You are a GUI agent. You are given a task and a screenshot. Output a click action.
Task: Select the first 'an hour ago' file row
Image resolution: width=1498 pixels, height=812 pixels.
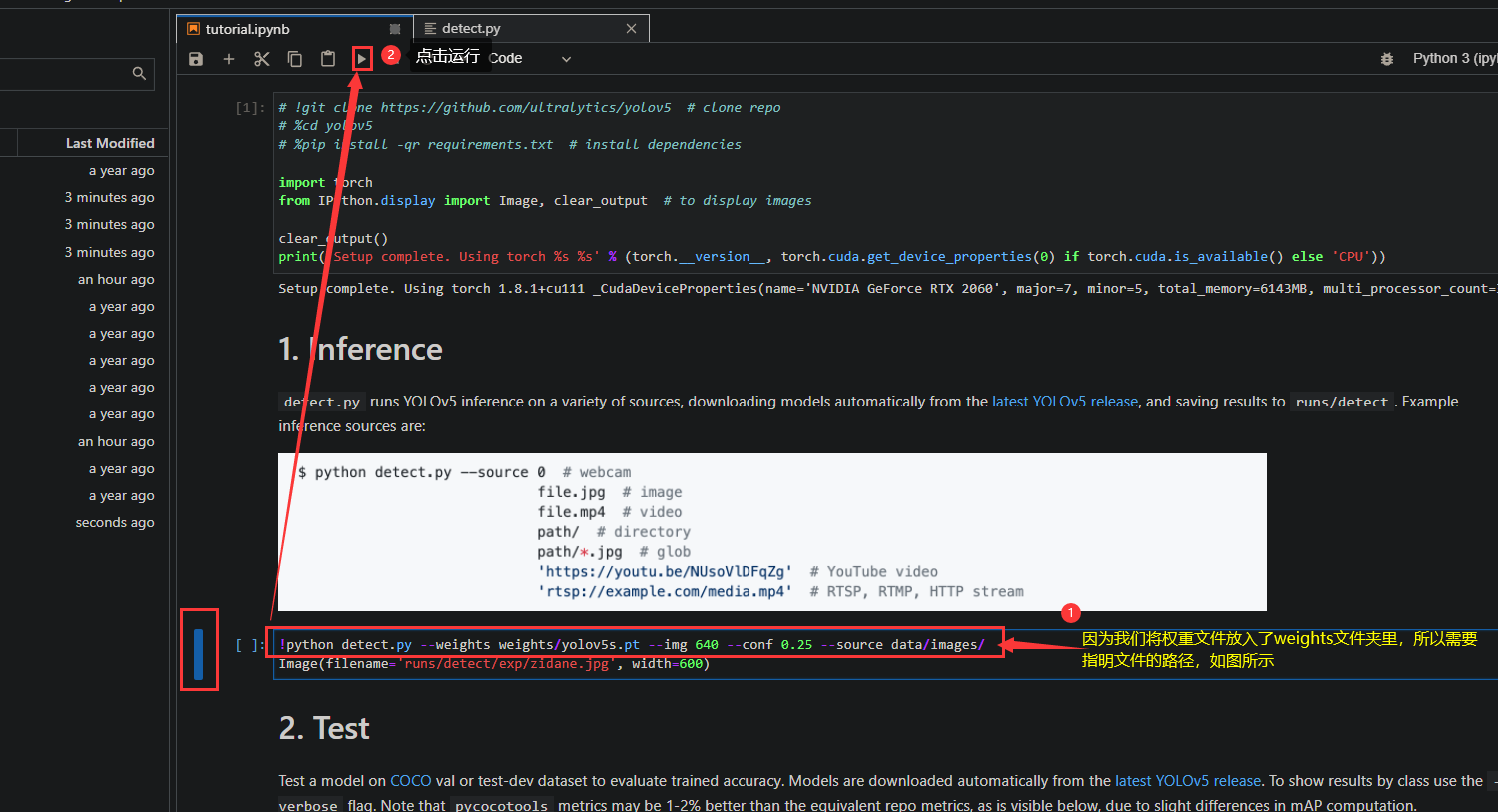[85, 280]
